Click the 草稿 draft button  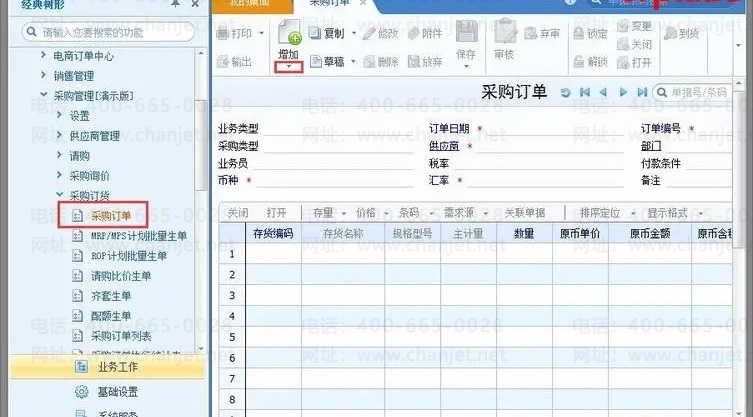pos(328,61)
